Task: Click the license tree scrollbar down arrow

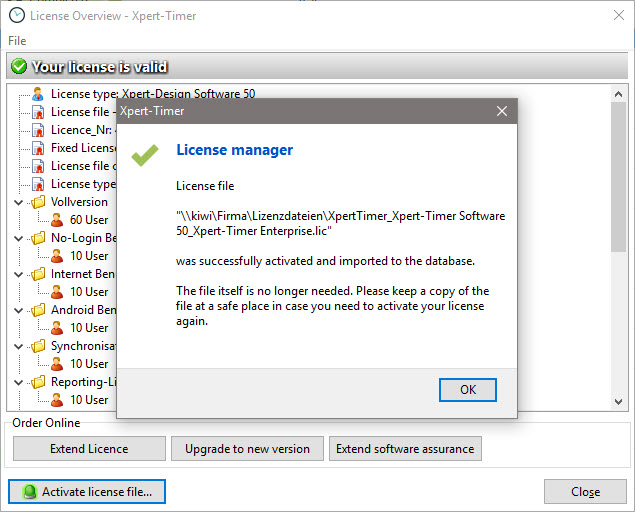Action: (619, 401)
